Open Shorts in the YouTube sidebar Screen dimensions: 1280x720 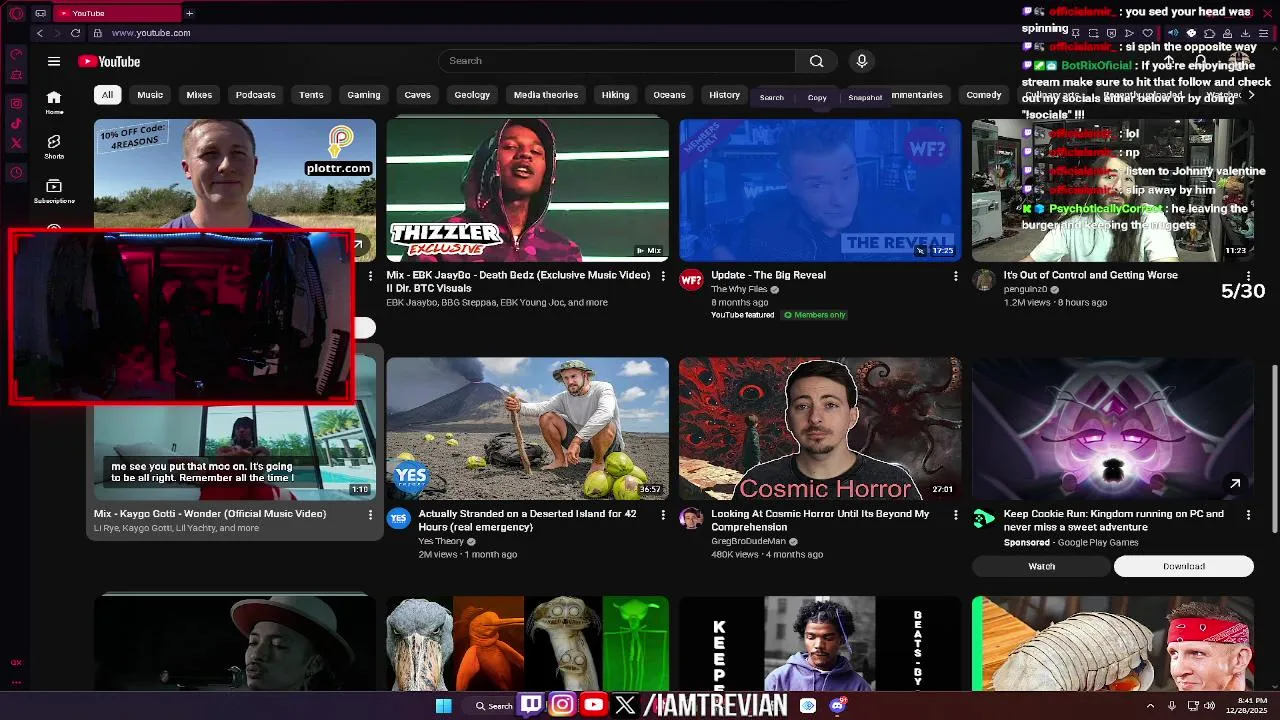[x=54, y=147]
